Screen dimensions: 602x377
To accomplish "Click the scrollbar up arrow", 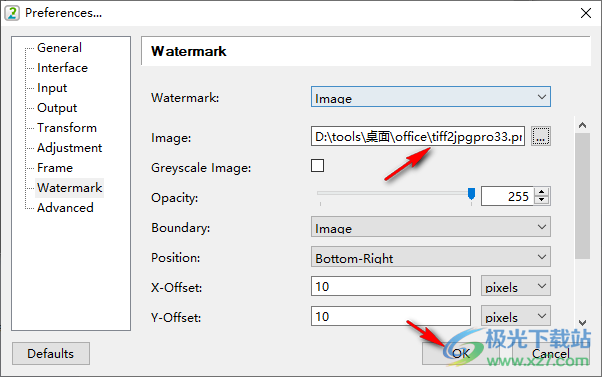I will (x=582, y=125).
